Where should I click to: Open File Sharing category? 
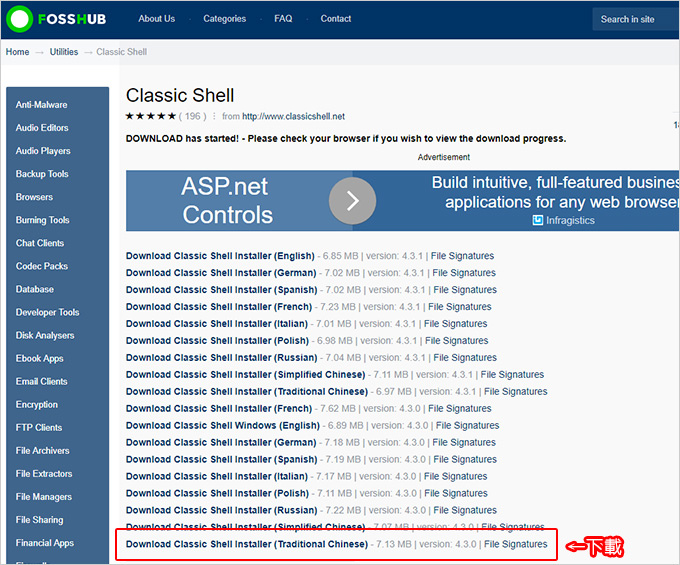[x=39, y=520]
